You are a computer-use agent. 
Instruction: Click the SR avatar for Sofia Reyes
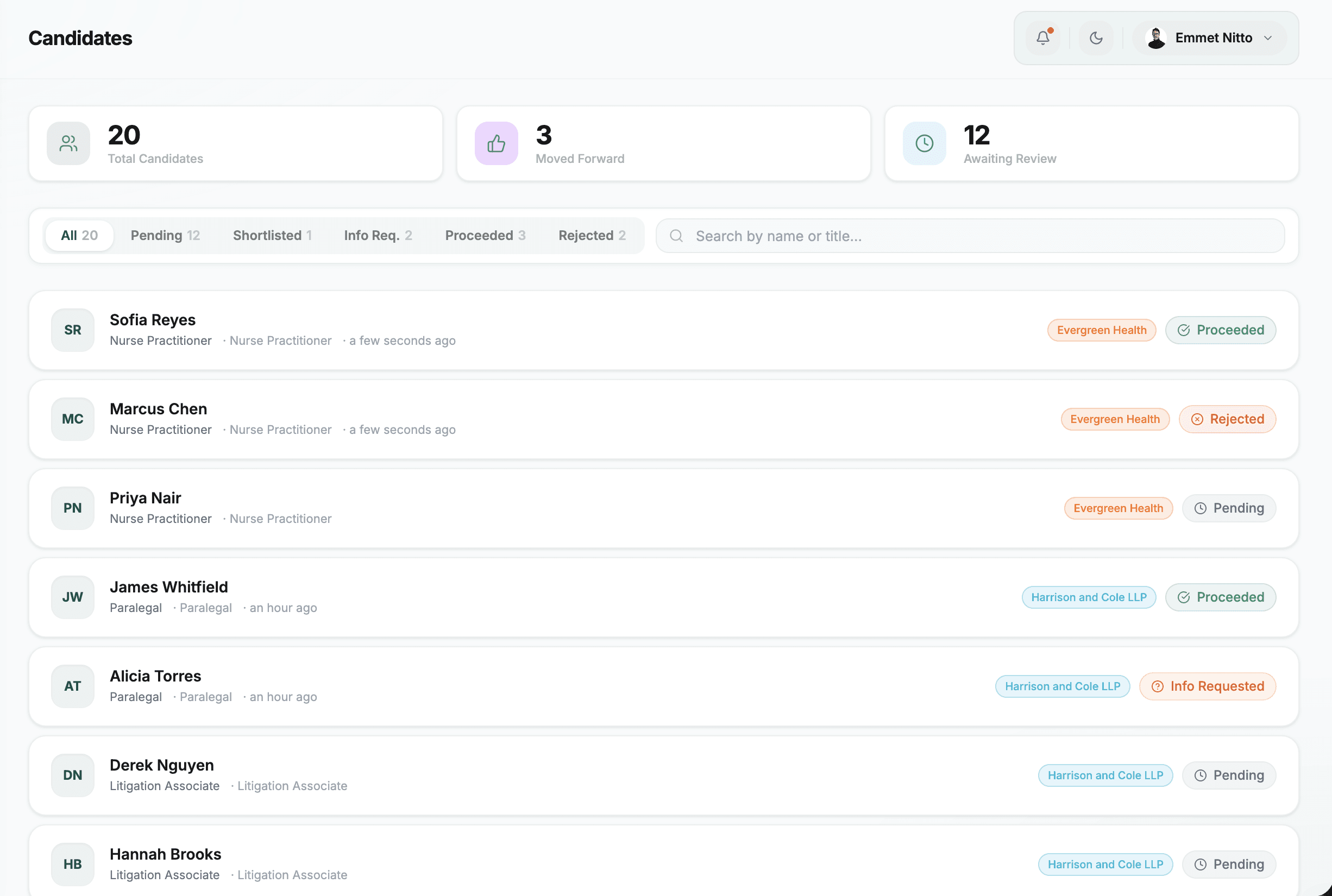tap(73, 330)
